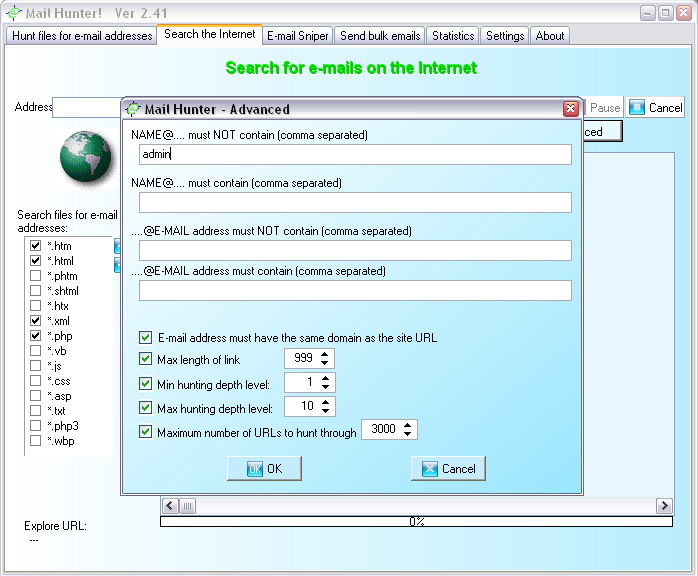Check the *.txt file type
Viewport: 698px width, 576px height.
click(x=36, y=410)
